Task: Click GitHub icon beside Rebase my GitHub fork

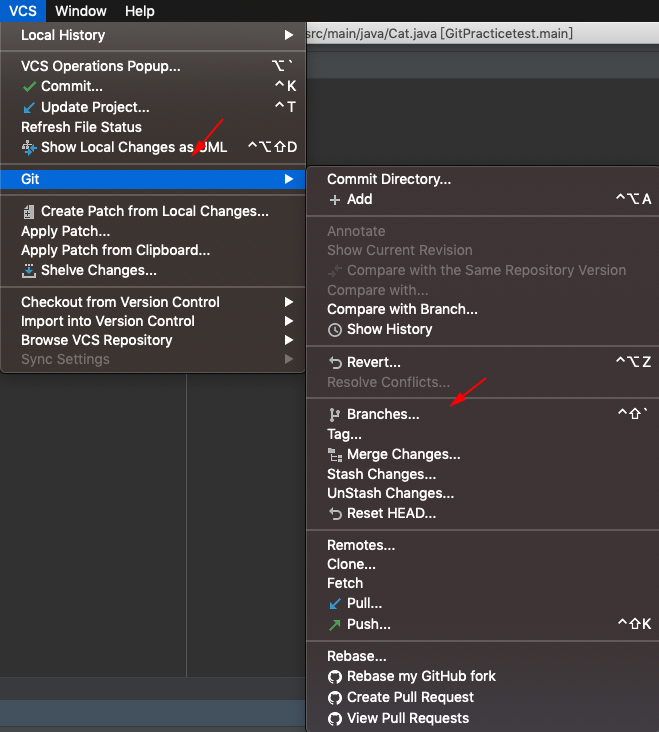Action: pos(335,677)
